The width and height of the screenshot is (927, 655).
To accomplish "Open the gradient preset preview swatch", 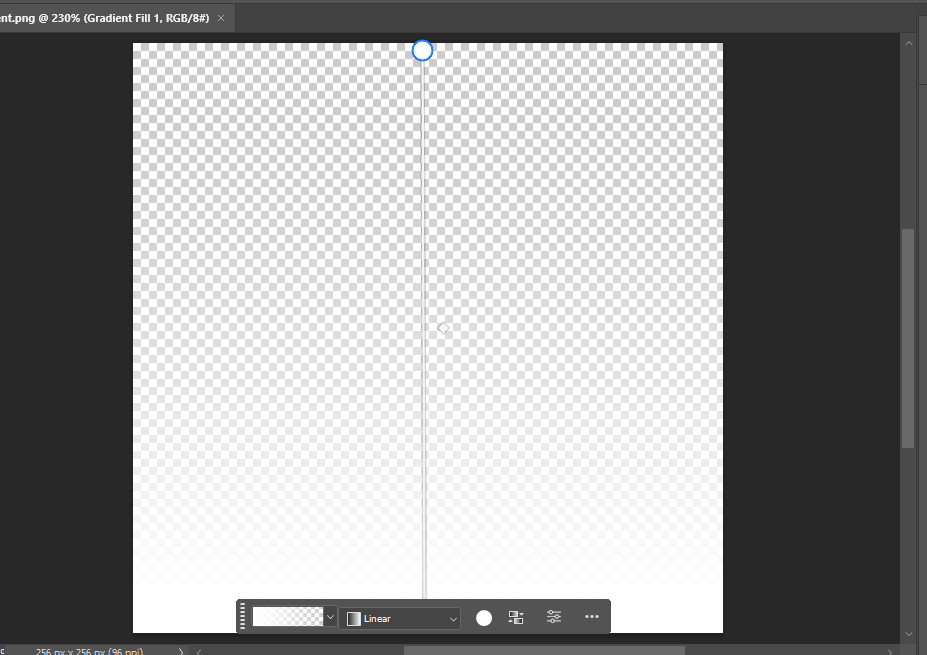I will (x=288, y=617).
